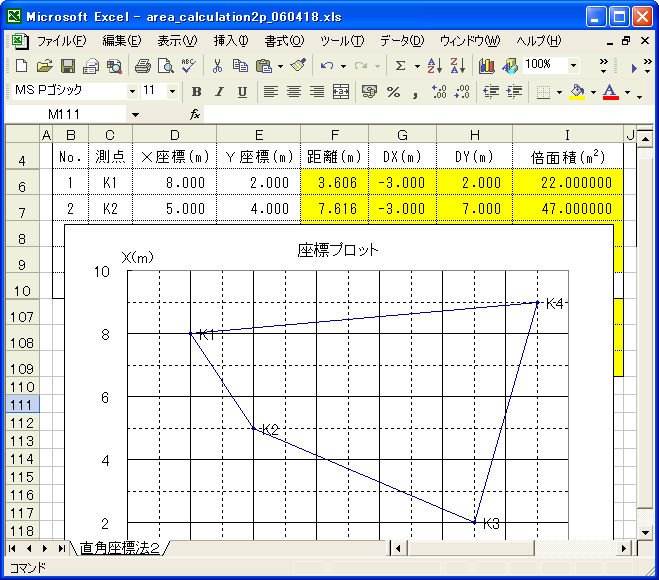Open the zoom percentage dropdown
Screen dimensions: 659x580
coord(573,65)
